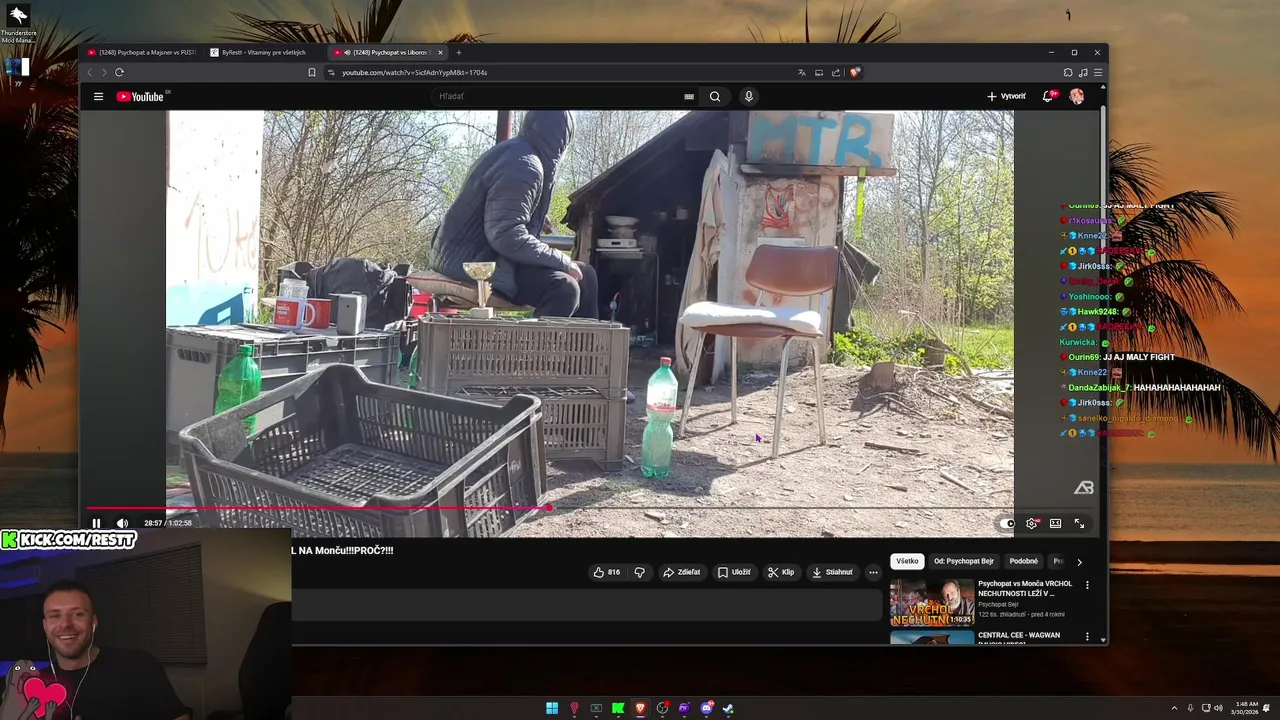Image resolution: width=1280 pixels, height=720 pixels.
Task: Open the YouTube account avatar menu
Action: 1076,96
